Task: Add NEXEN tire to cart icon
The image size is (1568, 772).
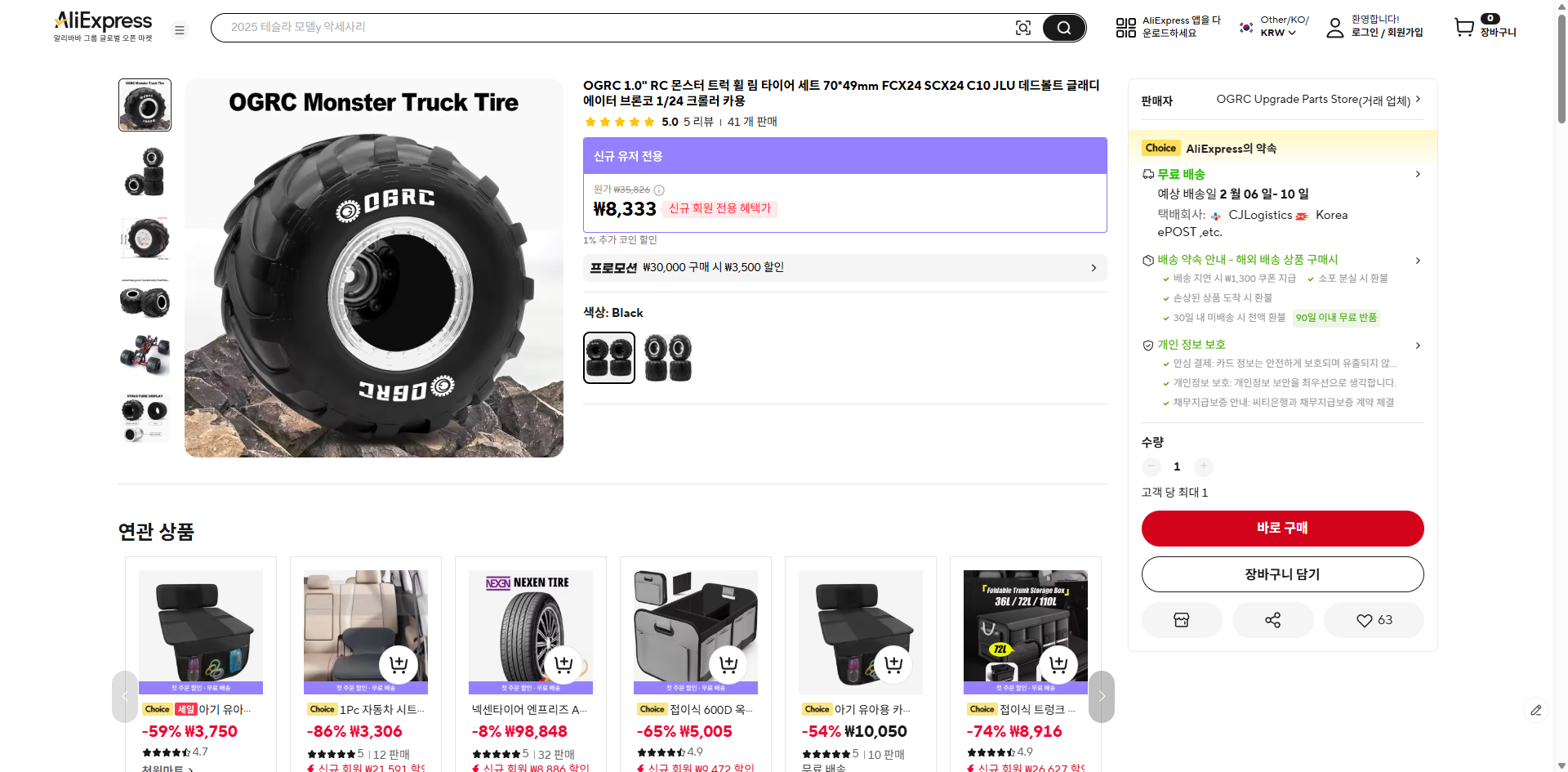Action: coord(563,664)
